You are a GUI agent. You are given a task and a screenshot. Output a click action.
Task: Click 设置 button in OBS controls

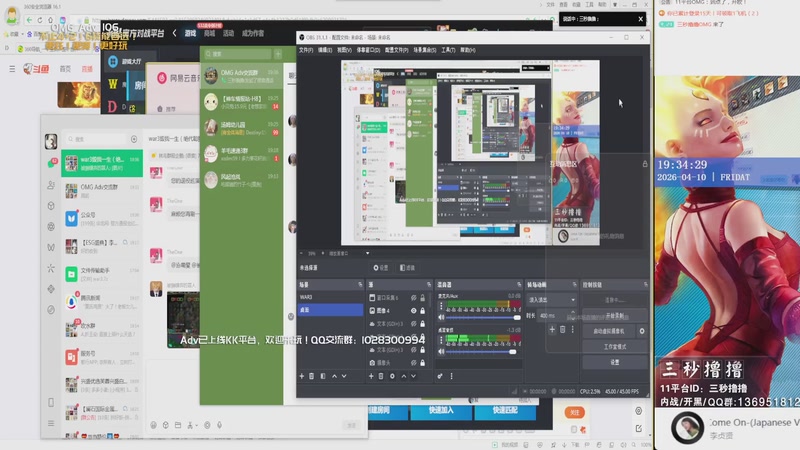615,362
